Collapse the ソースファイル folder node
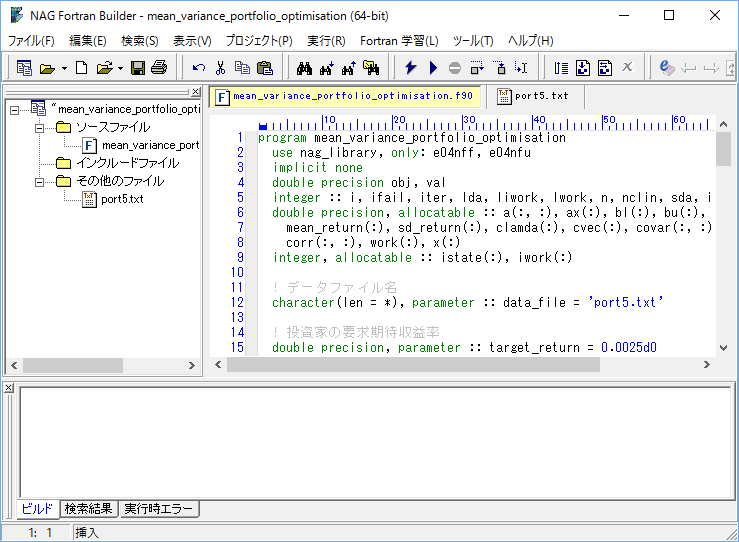This screenshot has width=739, height=542. (40, 128)
